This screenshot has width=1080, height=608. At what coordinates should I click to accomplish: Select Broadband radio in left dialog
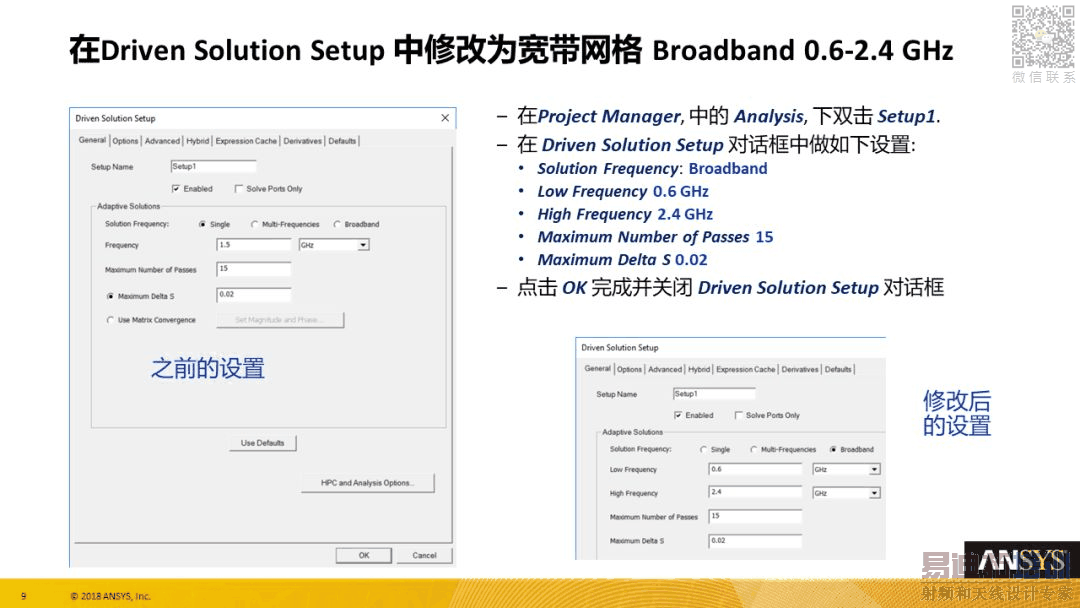point(337,224)
